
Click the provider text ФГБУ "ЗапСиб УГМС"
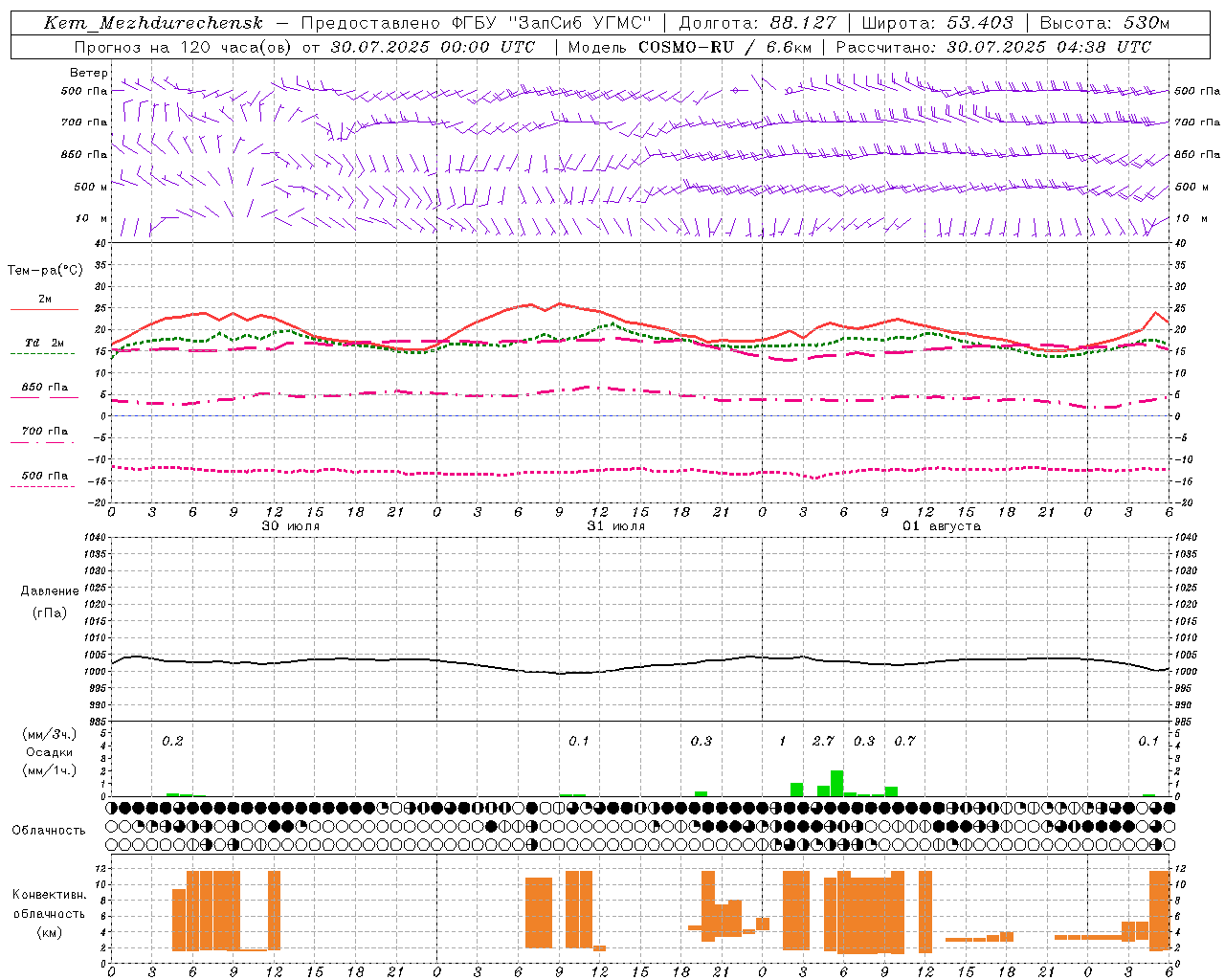click(549, 23)
